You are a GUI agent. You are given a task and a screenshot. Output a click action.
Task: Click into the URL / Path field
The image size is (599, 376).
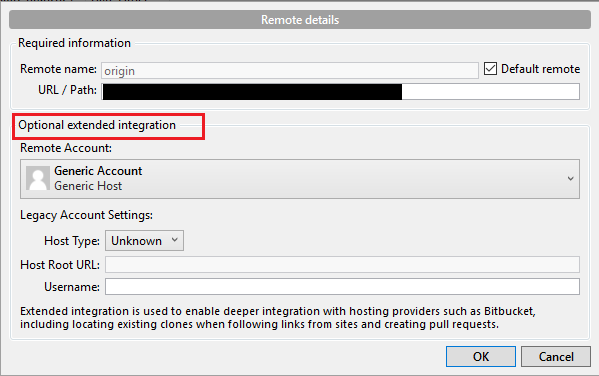pyautogui.click(x=340, y=92)
